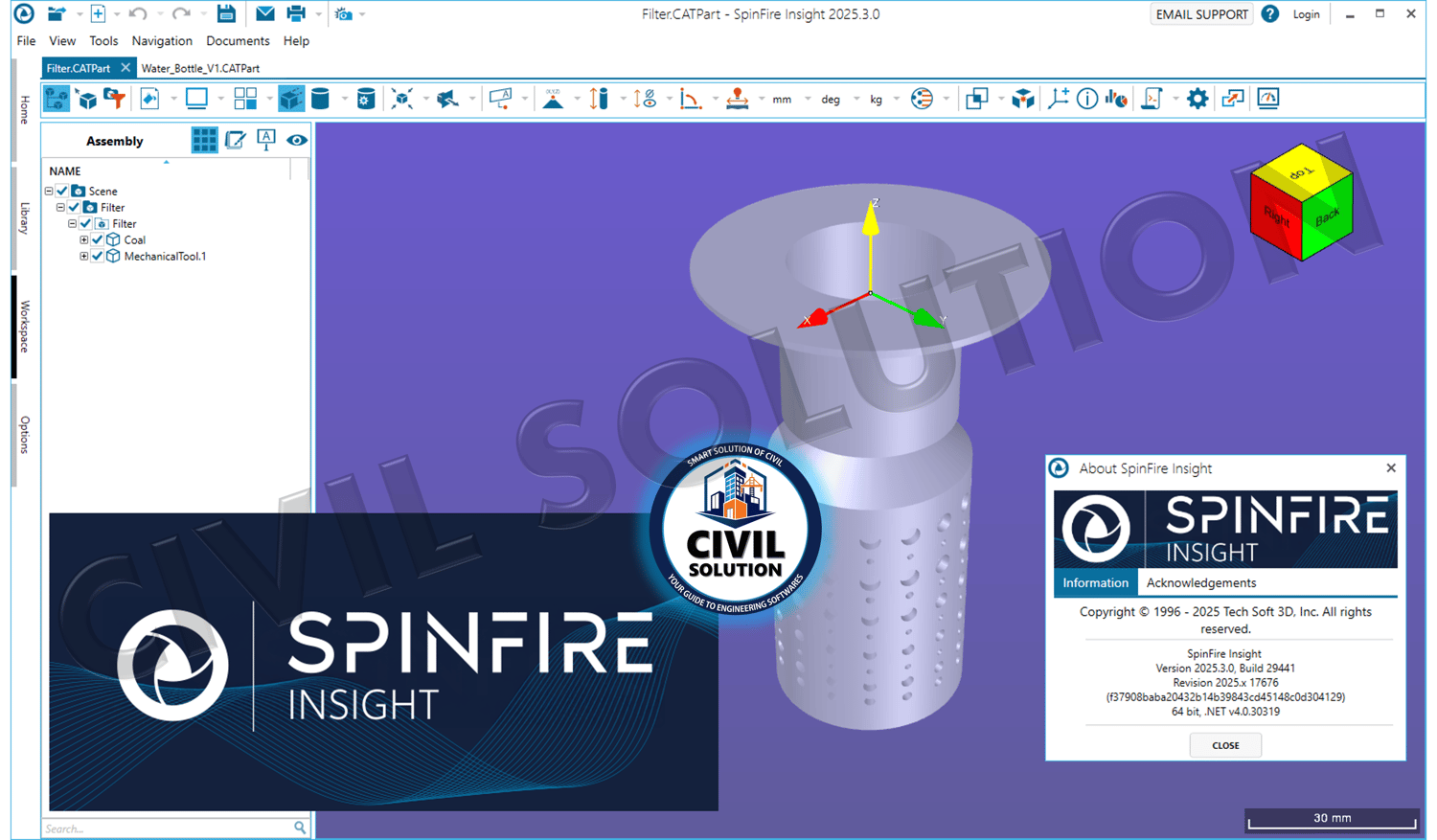Viewport: 1437px width, 840px height.
Task: Open the performance monitor gauge icon
Action: pos(1268,99)
